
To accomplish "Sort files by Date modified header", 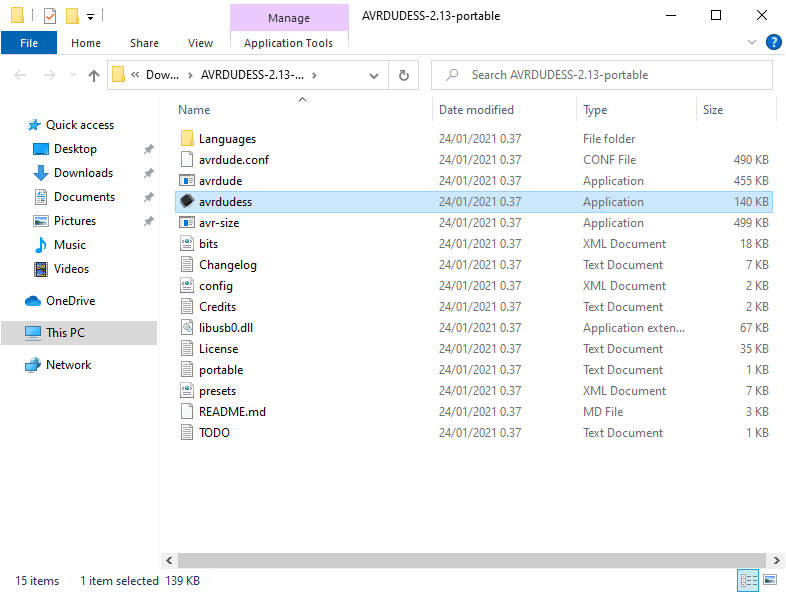I will pos(505,110).
